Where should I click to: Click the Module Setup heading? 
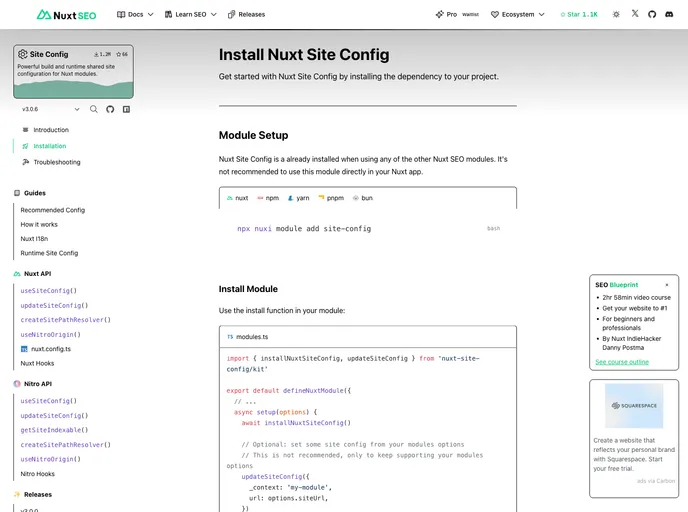coord(253,135)
